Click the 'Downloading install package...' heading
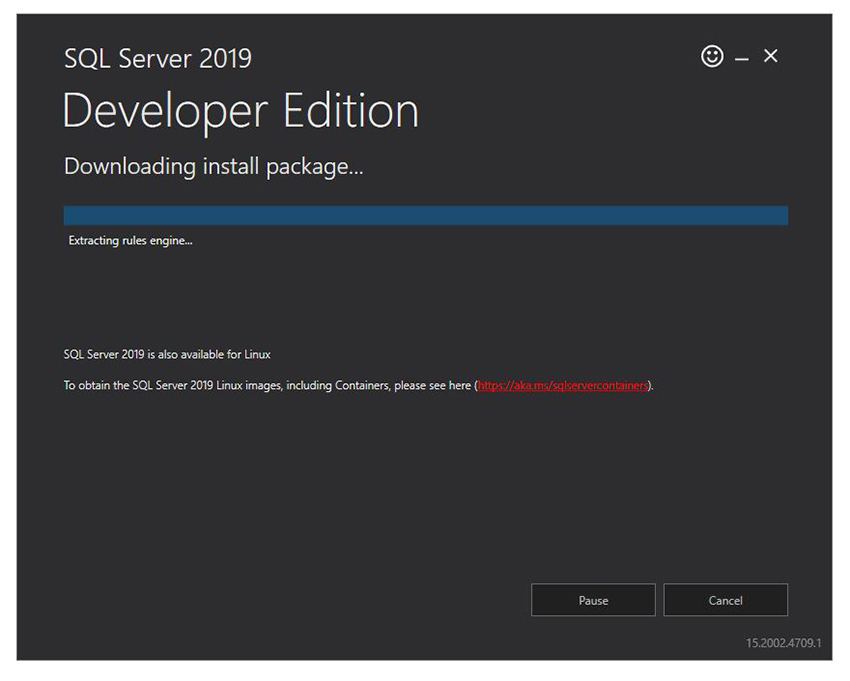Image resolution: width=850 pixels, height=681 pixels. coord(213,166)
